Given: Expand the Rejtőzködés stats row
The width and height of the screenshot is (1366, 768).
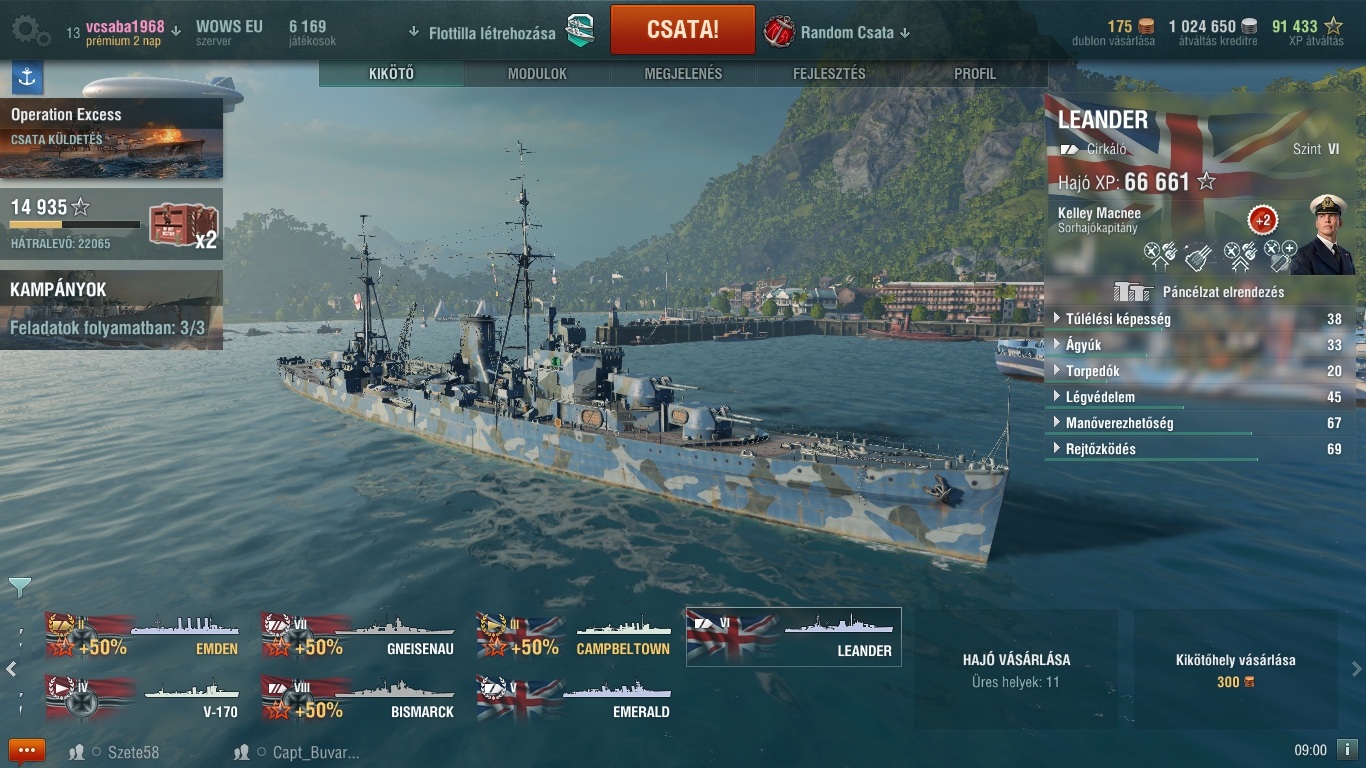Looking at the screenshot, I should 1200,449.
